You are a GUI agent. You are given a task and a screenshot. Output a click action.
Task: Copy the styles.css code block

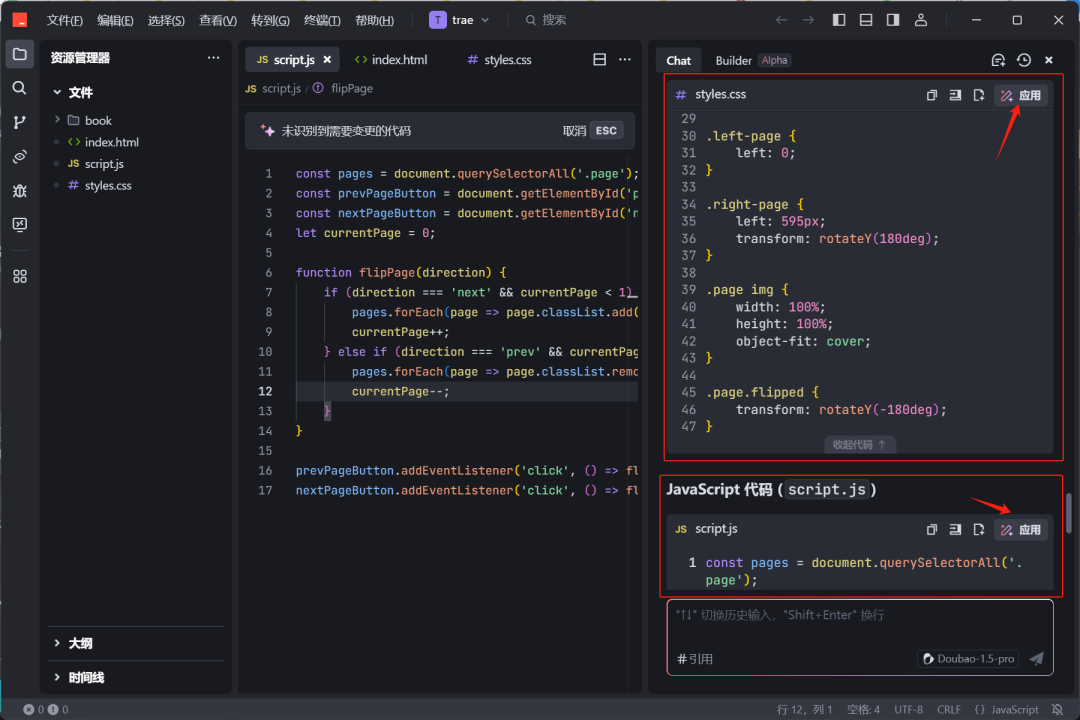932,95
